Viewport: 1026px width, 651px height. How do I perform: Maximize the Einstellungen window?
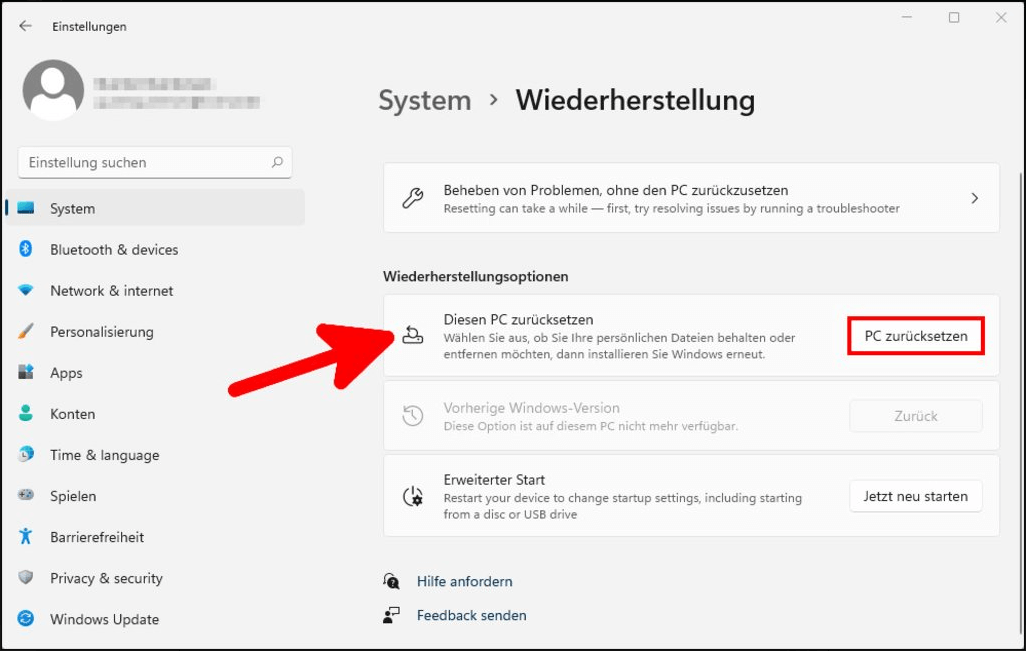coord(954,18)
